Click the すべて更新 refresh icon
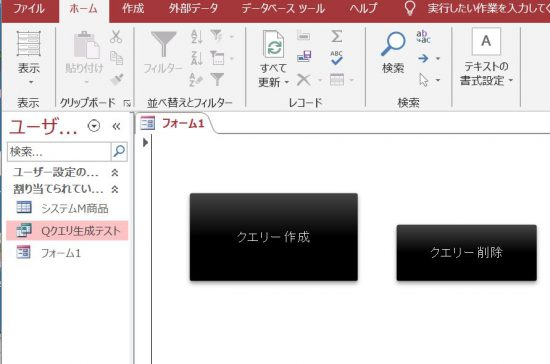The height and width of the screenshot is (364, 550). click(274, 45)
